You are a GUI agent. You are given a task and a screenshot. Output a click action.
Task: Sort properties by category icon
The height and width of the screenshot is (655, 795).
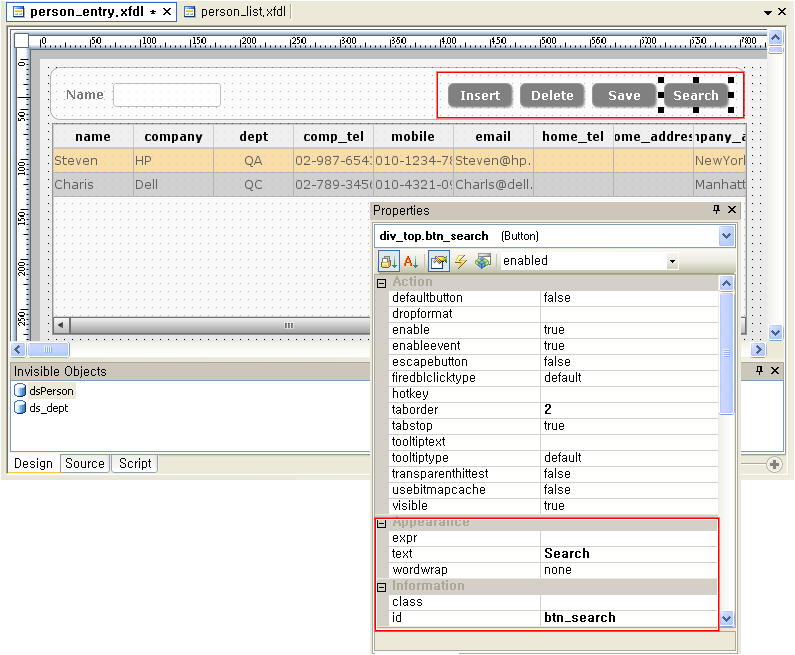[388, 261]
